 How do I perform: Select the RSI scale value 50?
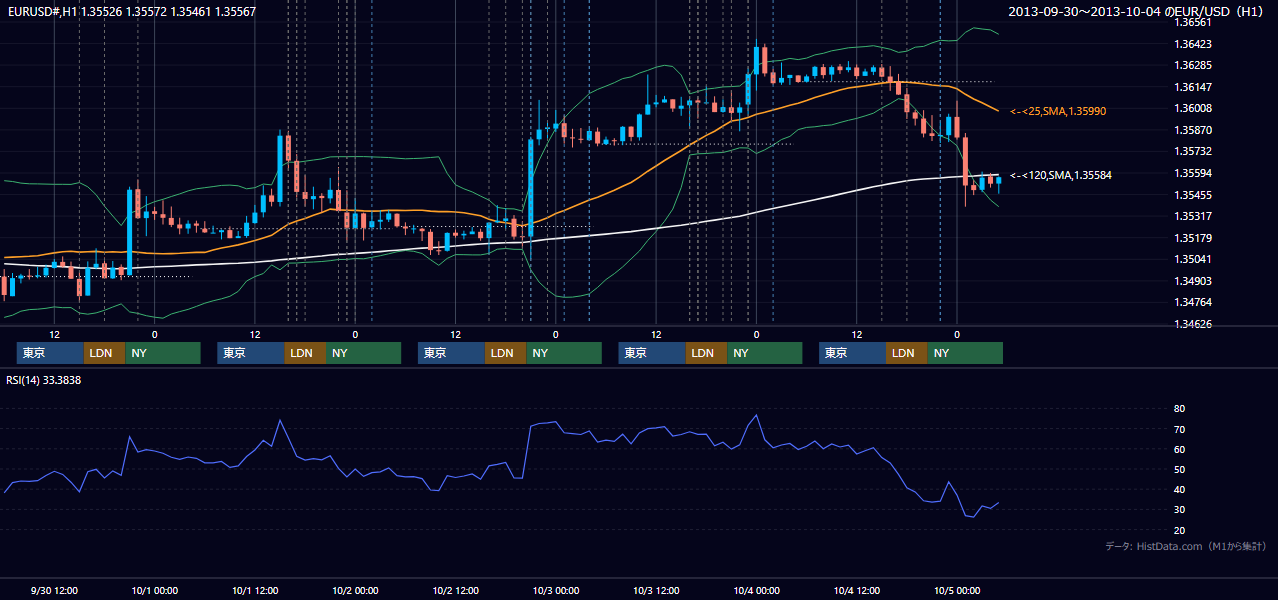[x=1179, y=469]
